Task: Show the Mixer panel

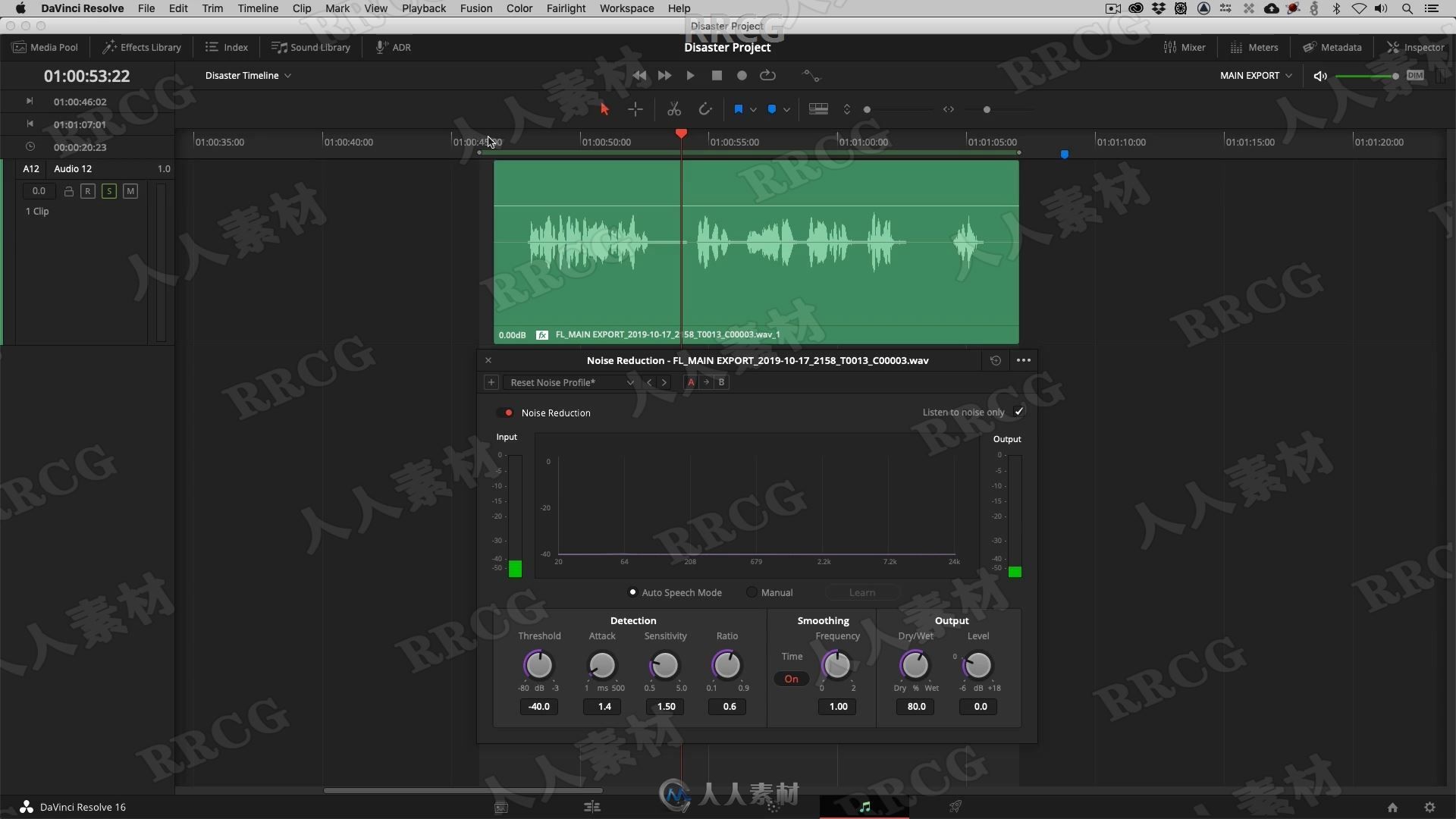Action: [x=1185, y=47]
